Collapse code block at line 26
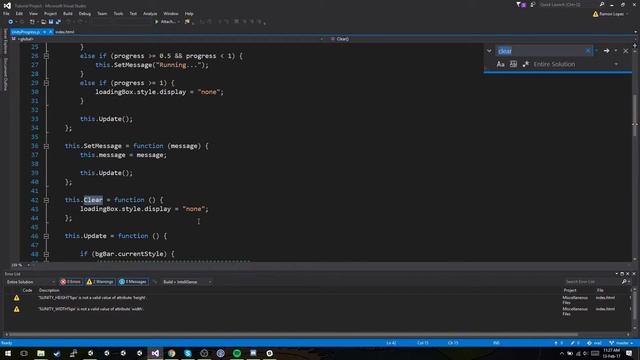The image size is (640, 360). pos(46,56)
